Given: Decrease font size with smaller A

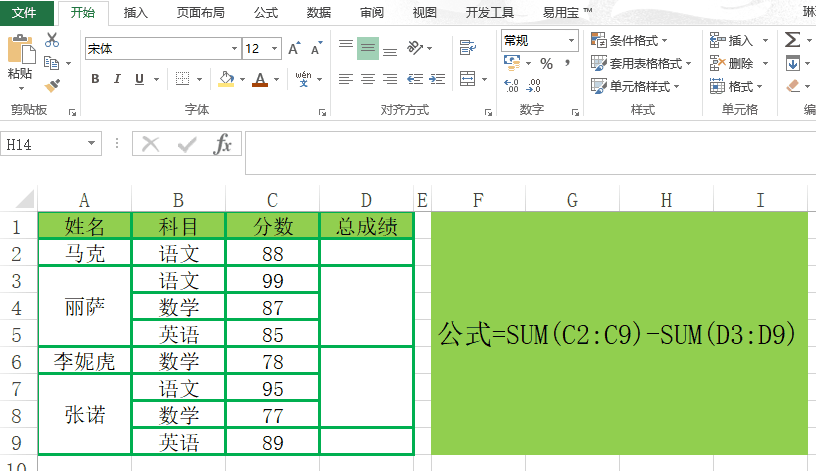Looking at the screenshot, I should tap(316, 48).
